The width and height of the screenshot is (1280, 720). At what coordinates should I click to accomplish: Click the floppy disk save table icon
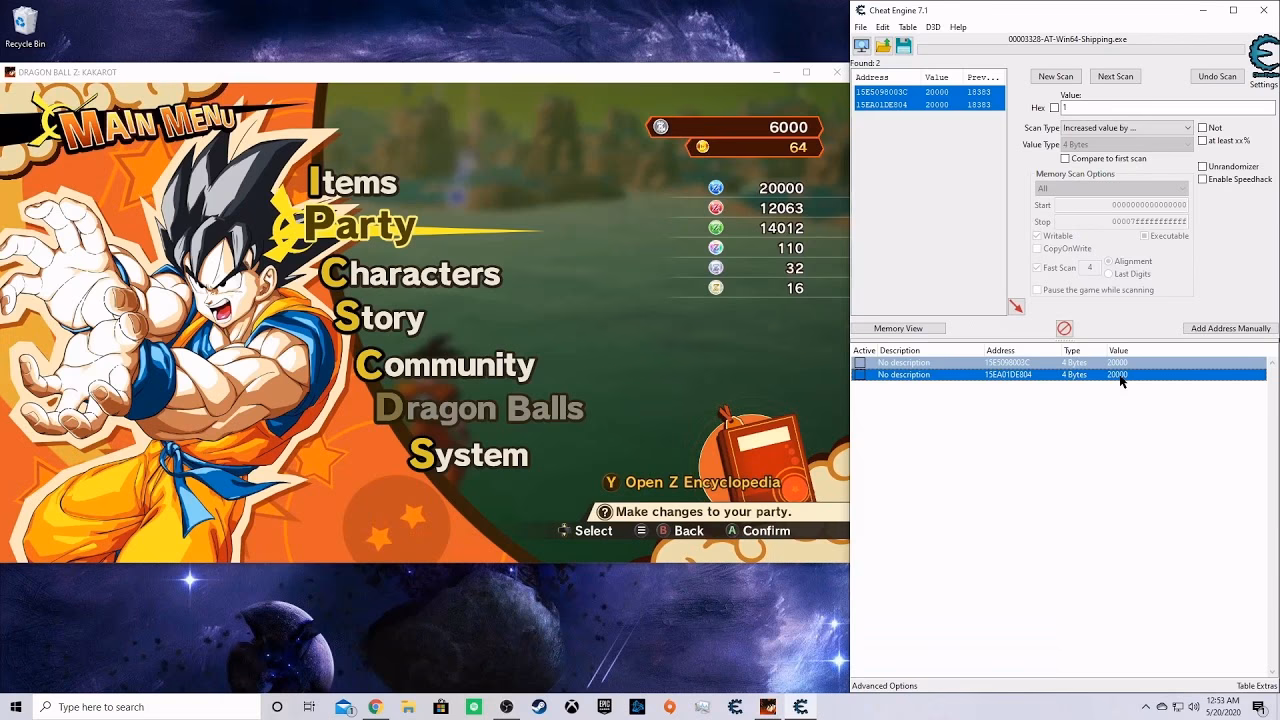tap(904, 46)
